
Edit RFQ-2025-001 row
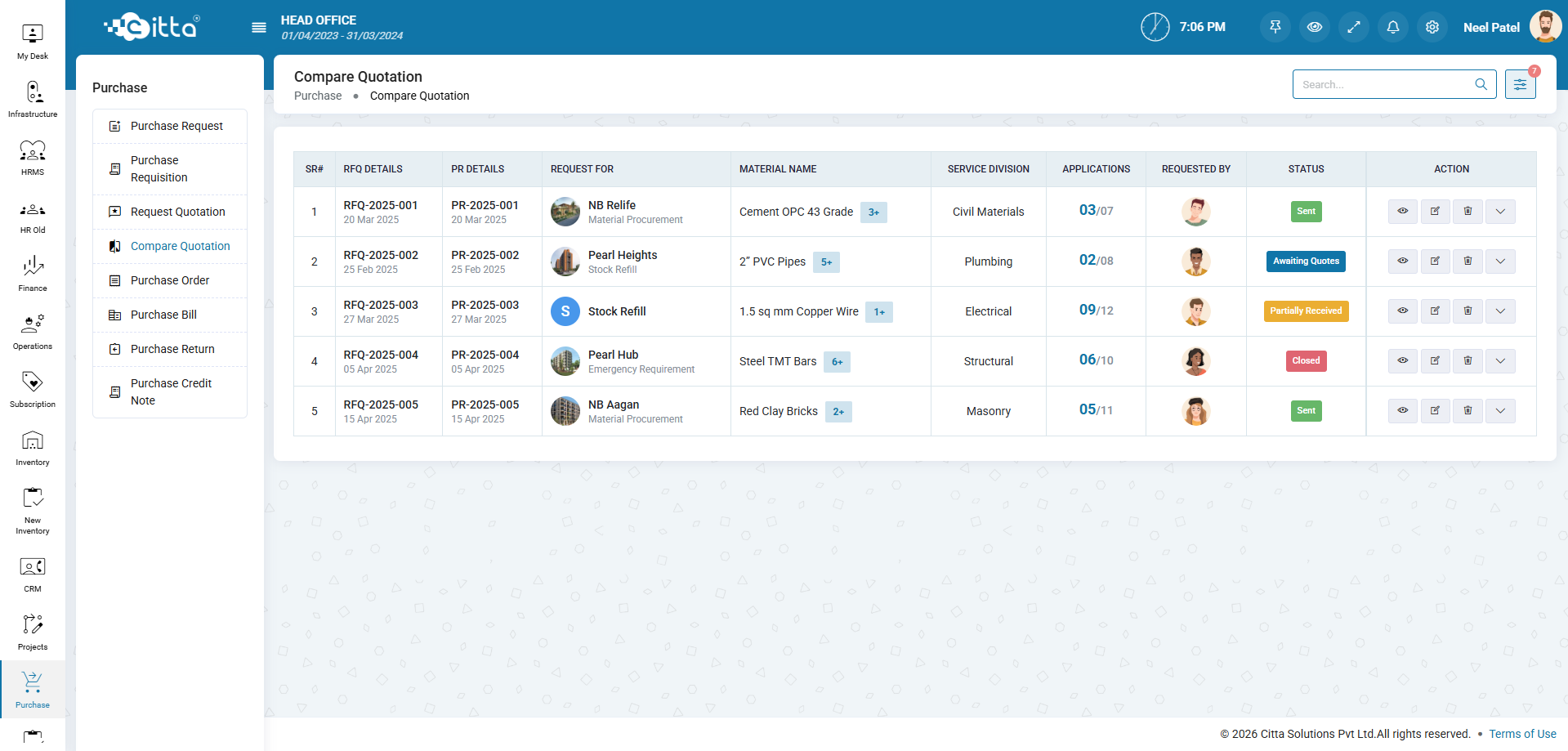click(x=1435, y=212)
